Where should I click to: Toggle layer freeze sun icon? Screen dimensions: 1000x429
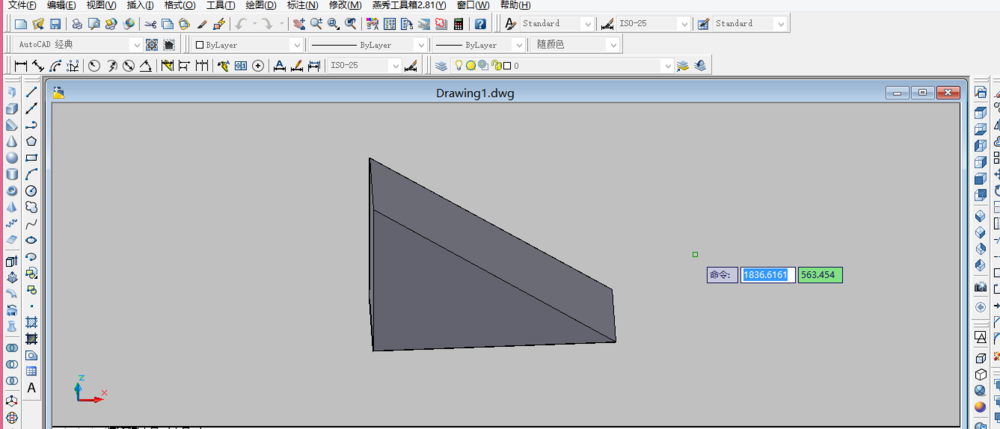pyautogui.click(x=471, y=66)
